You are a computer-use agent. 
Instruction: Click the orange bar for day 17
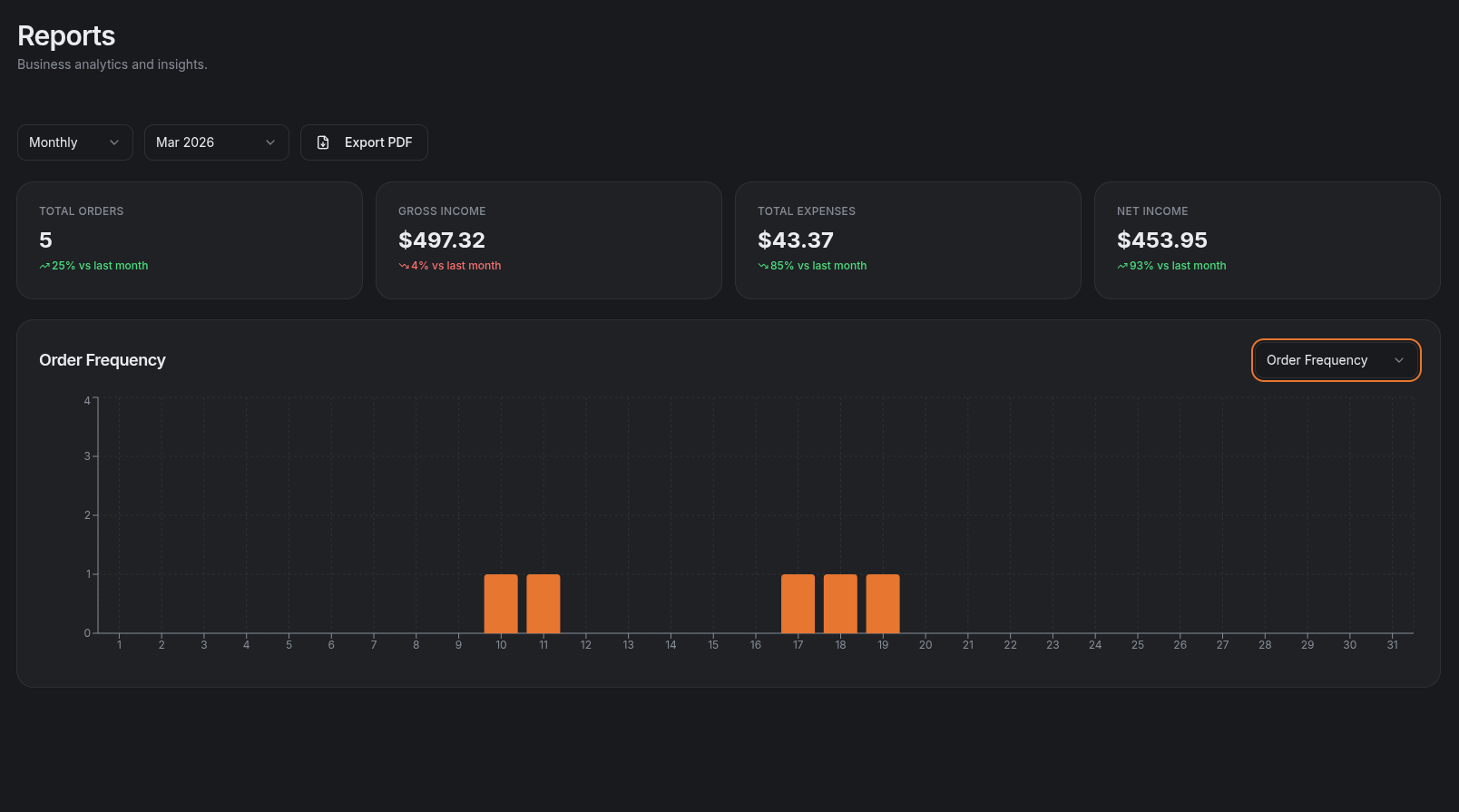tap(798, 603)
